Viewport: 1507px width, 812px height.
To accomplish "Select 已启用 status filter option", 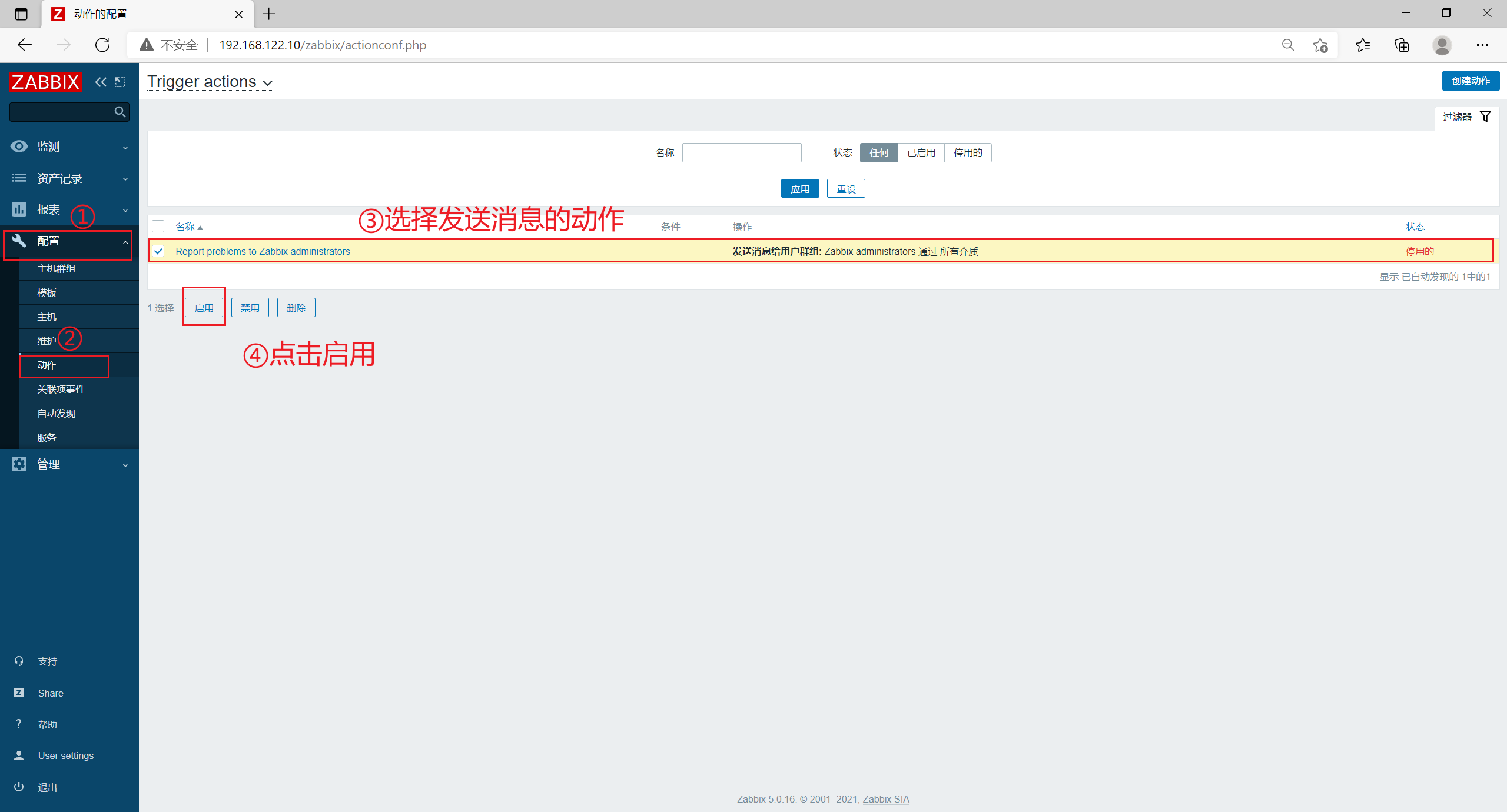I will [921, 152].
